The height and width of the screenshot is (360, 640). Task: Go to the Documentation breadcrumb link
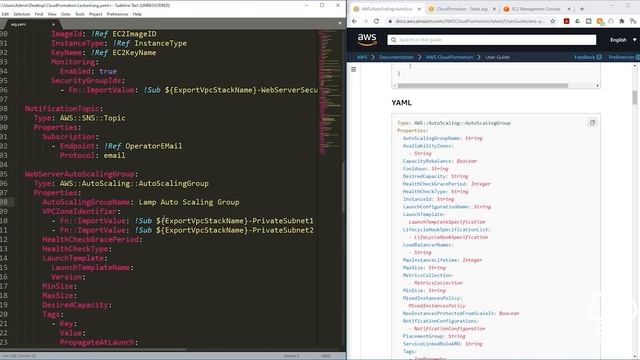click(396, 57)
